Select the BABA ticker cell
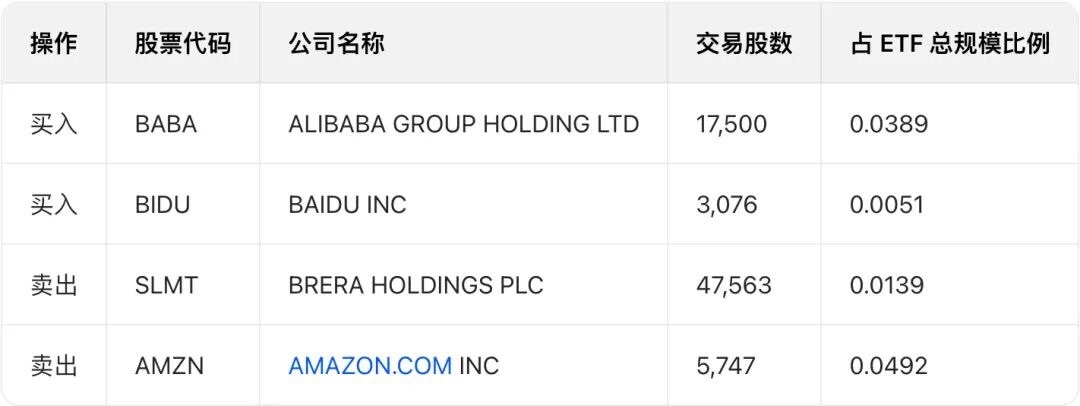Image resolution: width=1080 pixels, height=406 pixels. pyautogui.click(x=166, y=125)
